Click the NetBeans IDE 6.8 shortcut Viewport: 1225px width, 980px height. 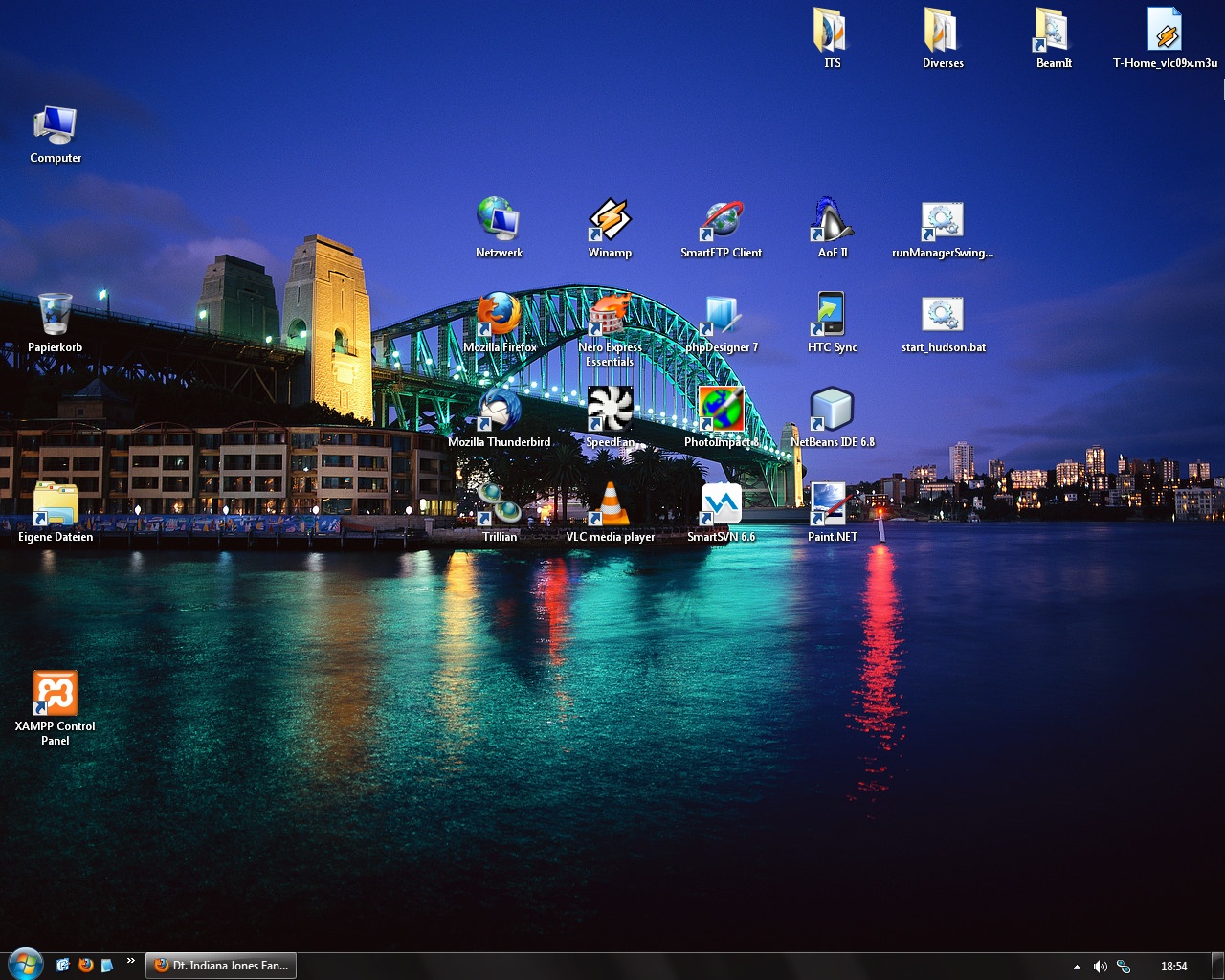click(x=832, y=411)
